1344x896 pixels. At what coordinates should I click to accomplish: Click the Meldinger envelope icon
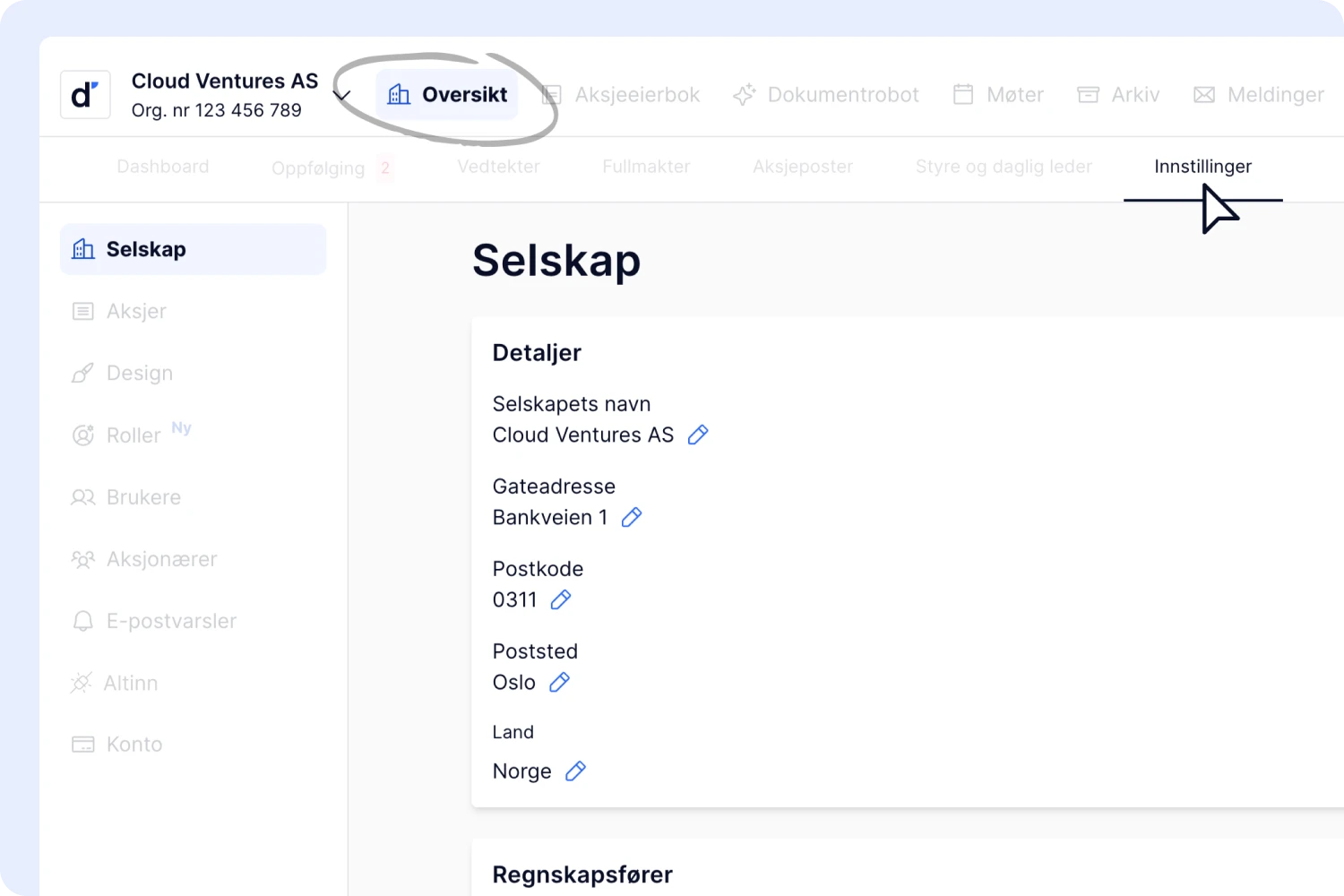(1204, 95)
